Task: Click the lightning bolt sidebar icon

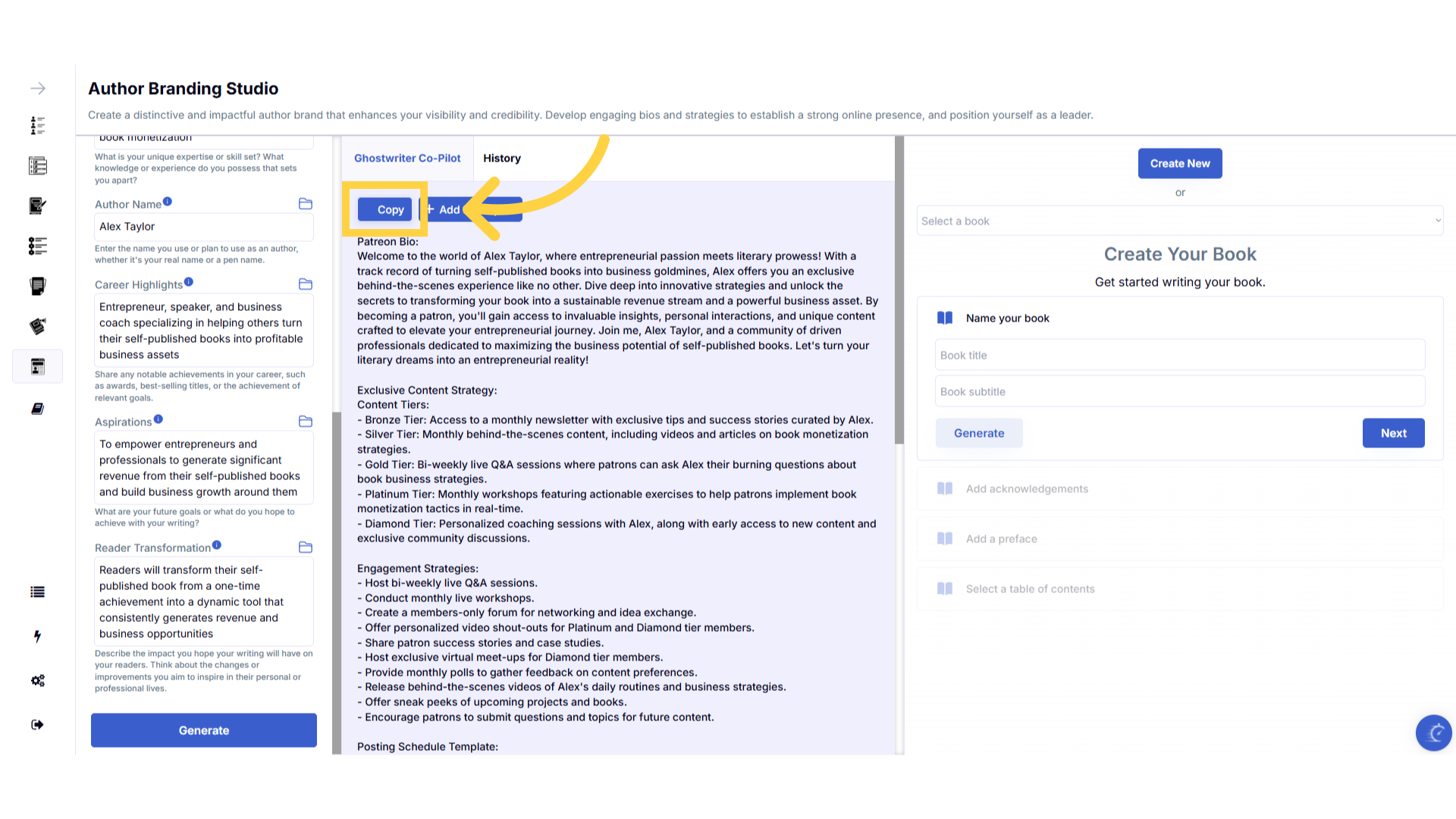Action: click(37, 636)
